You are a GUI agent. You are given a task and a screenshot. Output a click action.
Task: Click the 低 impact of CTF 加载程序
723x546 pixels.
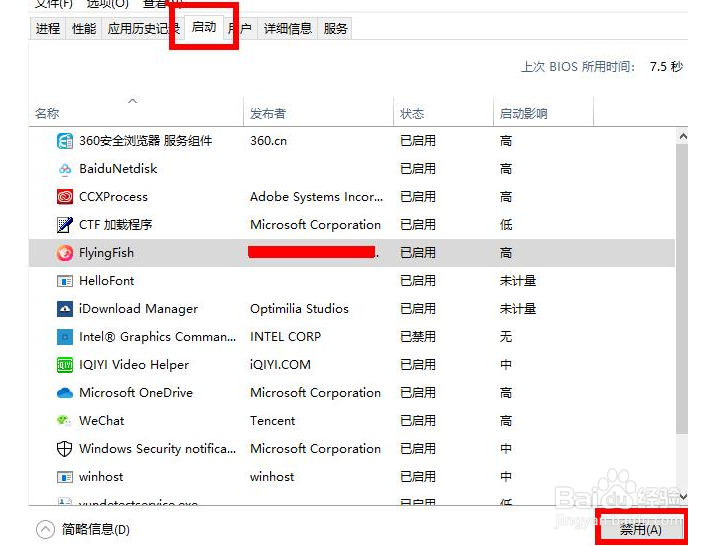point(506,225)
